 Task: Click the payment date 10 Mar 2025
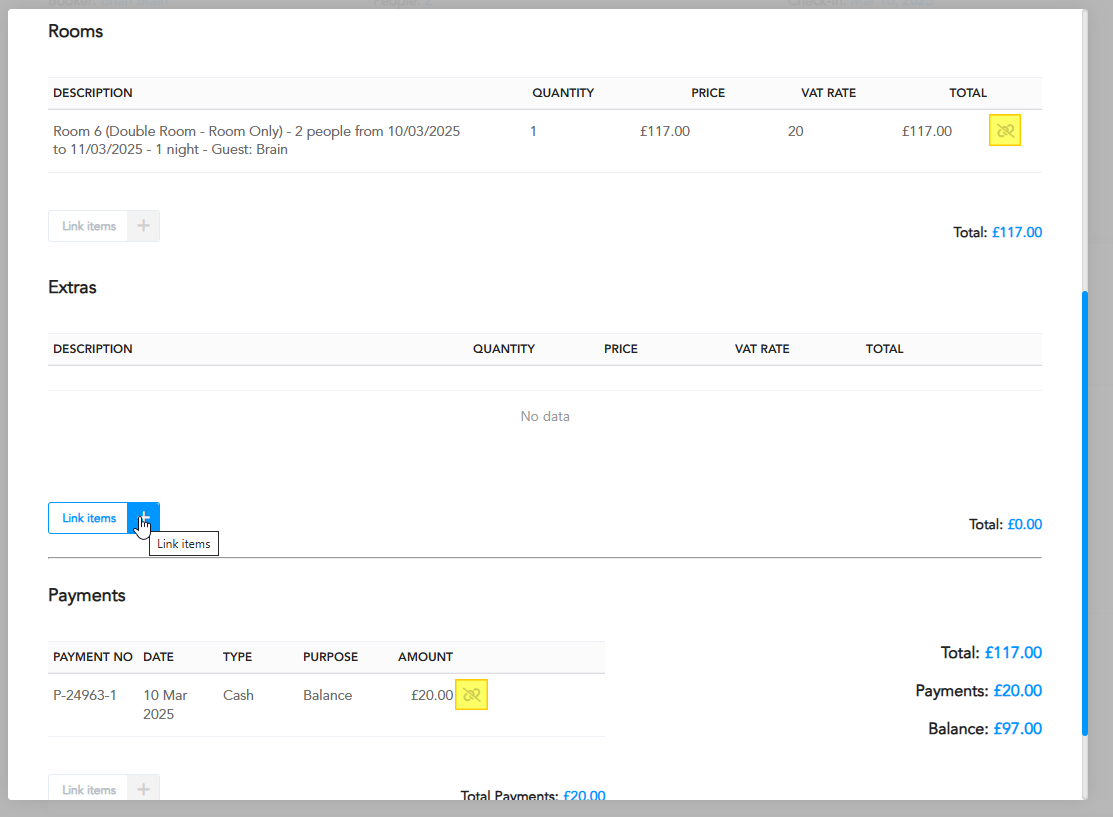165,705
